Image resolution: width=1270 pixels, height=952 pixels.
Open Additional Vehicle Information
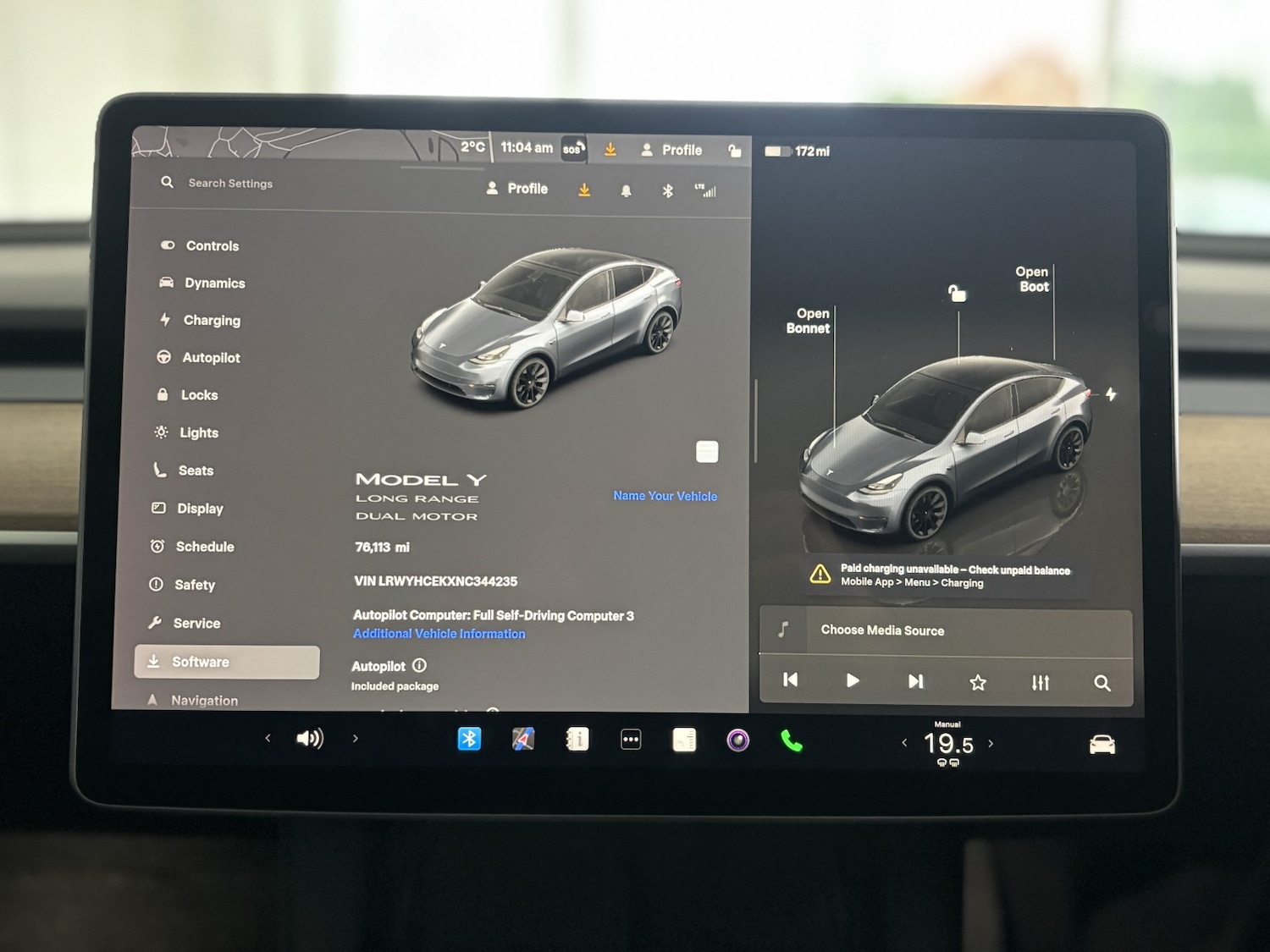439,633
